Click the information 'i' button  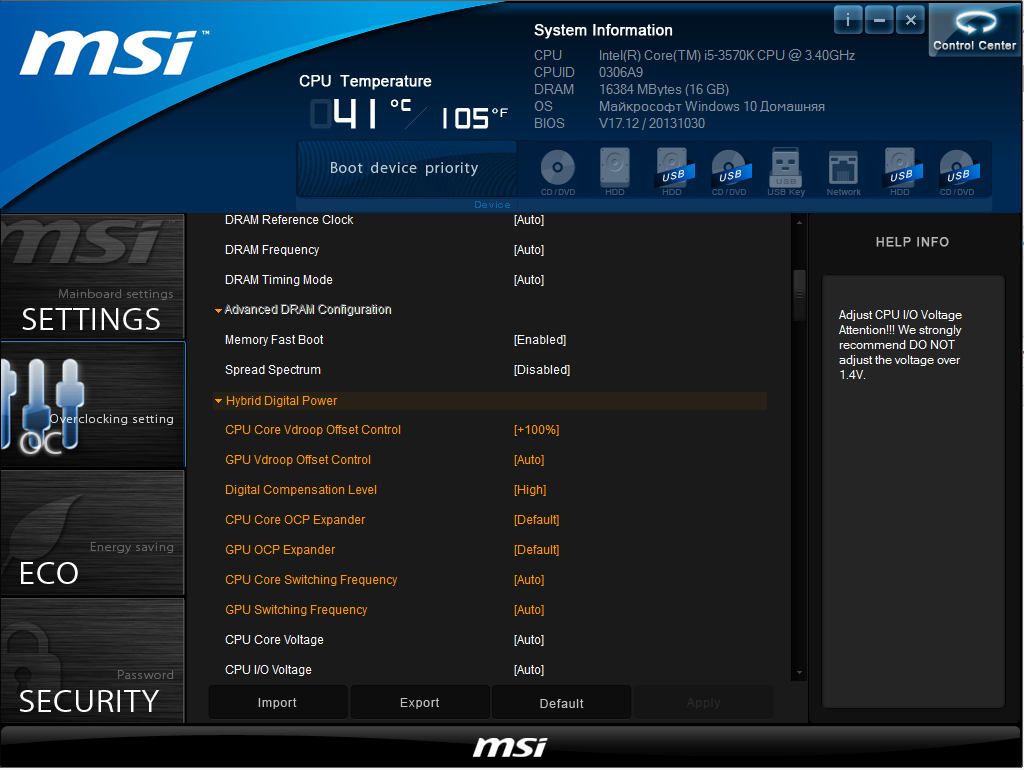848,20
